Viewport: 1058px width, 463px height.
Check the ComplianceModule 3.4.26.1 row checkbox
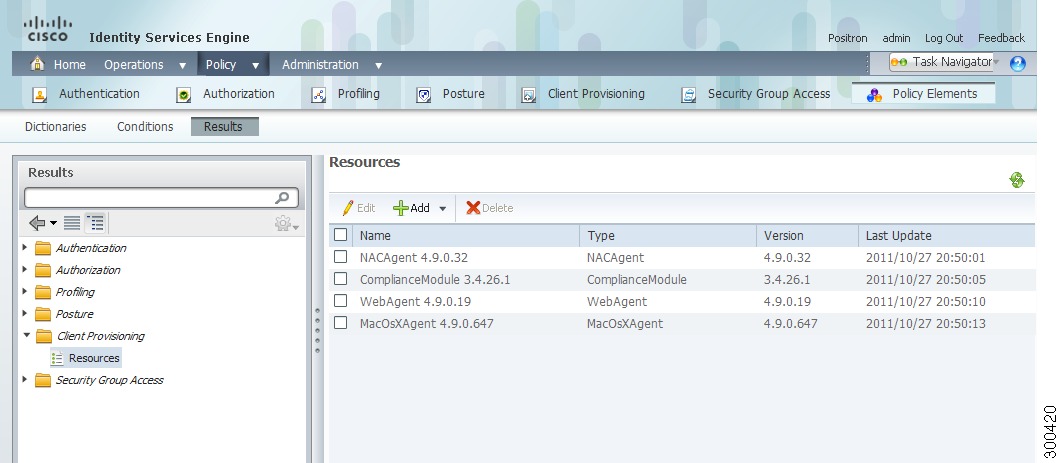(341, 279)
